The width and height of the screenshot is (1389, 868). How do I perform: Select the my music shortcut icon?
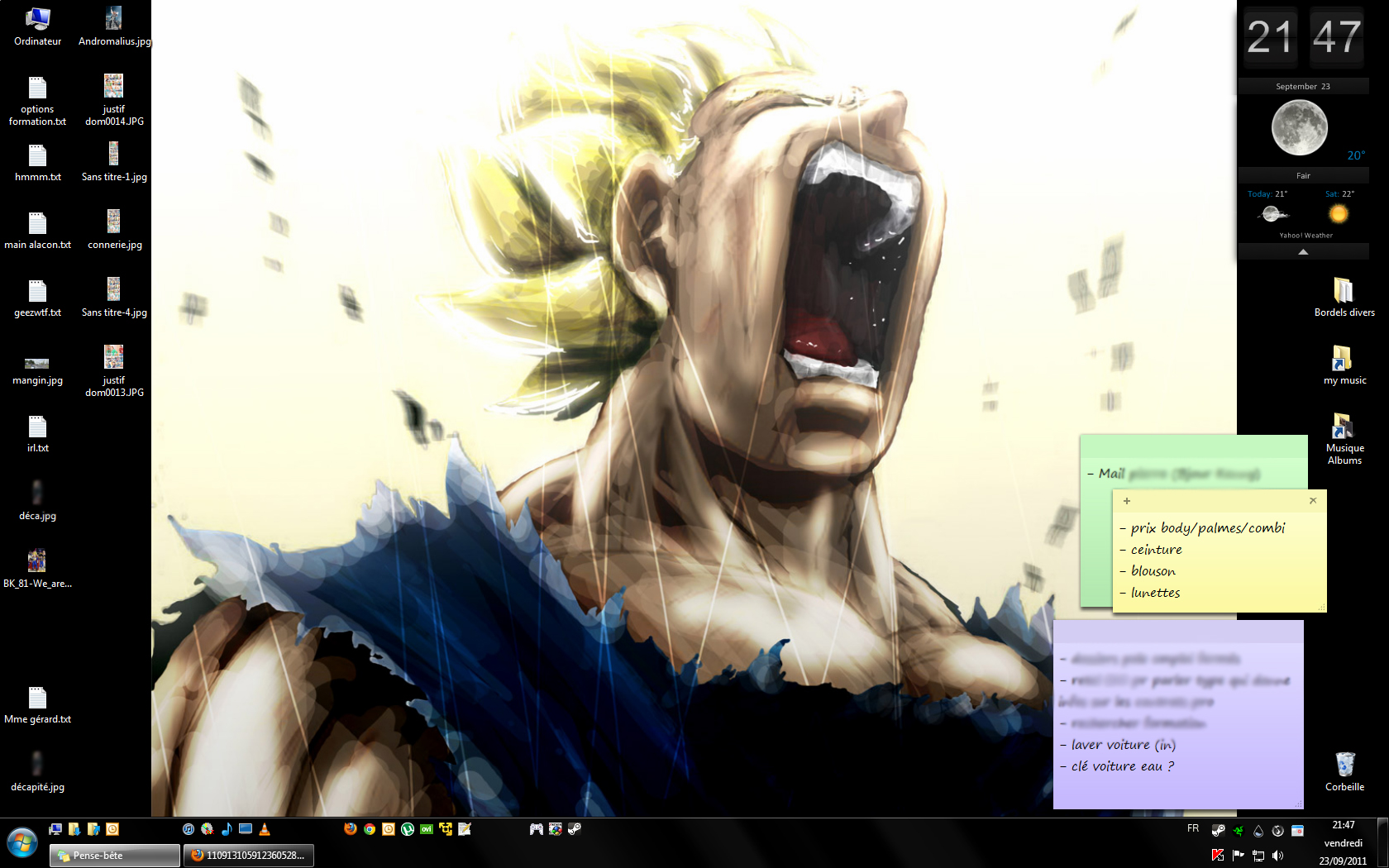(1345, 365)
